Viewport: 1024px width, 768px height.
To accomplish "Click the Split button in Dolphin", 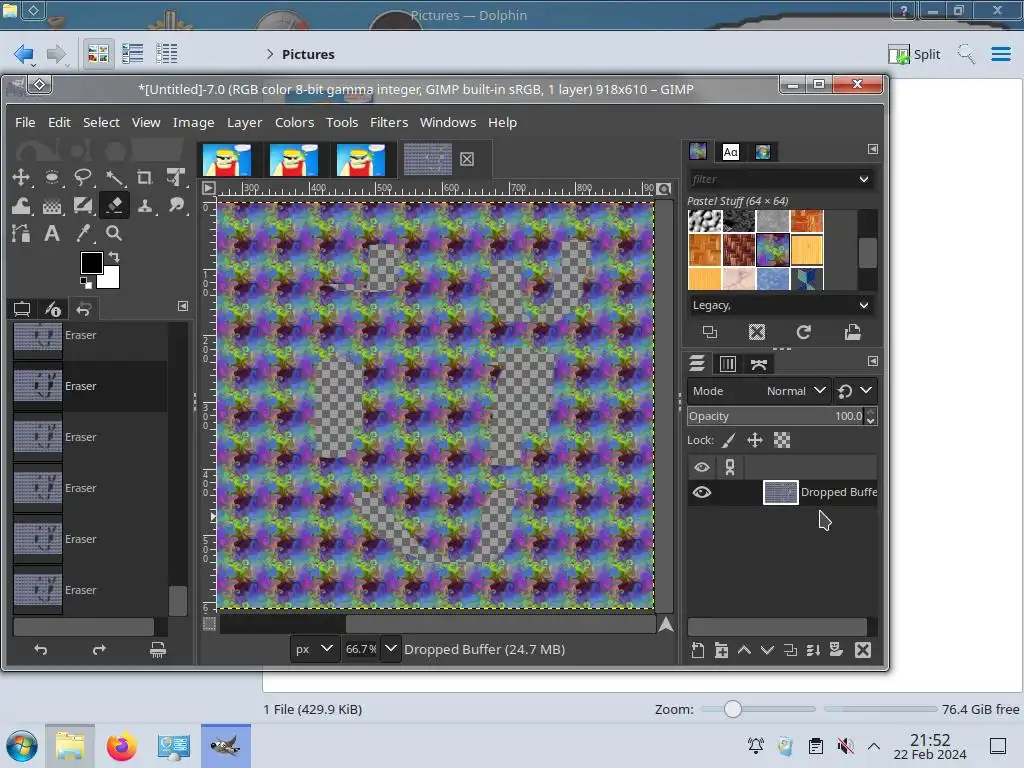I will coord(914,54).
